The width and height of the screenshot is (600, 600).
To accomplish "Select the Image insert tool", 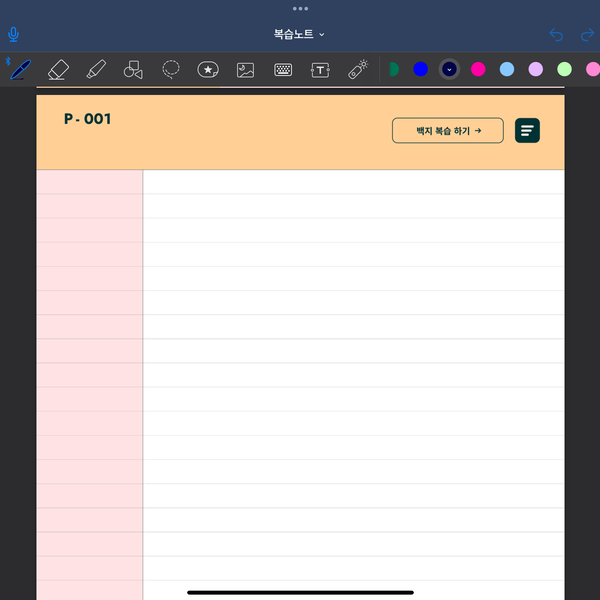I will coord(245,70).
